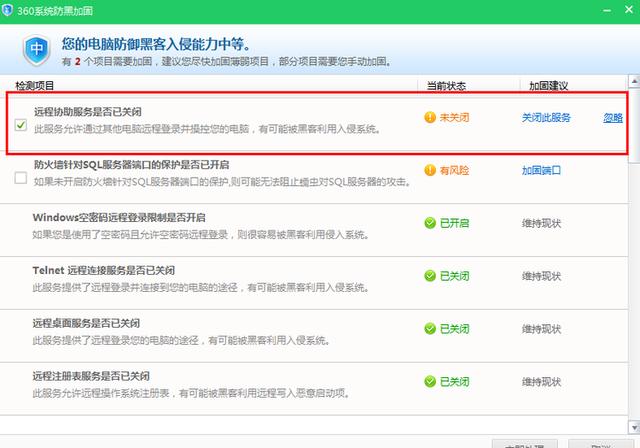Screen dimensions: 640x448
Task: Click the blue medium-level shield icon
Action: pyautogui.click(x=37, y=50)
